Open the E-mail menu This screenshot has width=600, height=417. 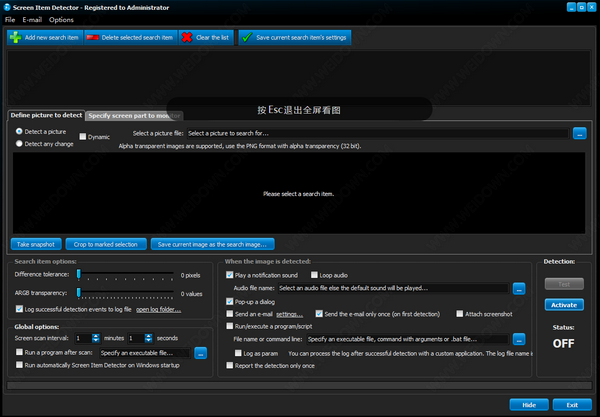tap(32, 20)
